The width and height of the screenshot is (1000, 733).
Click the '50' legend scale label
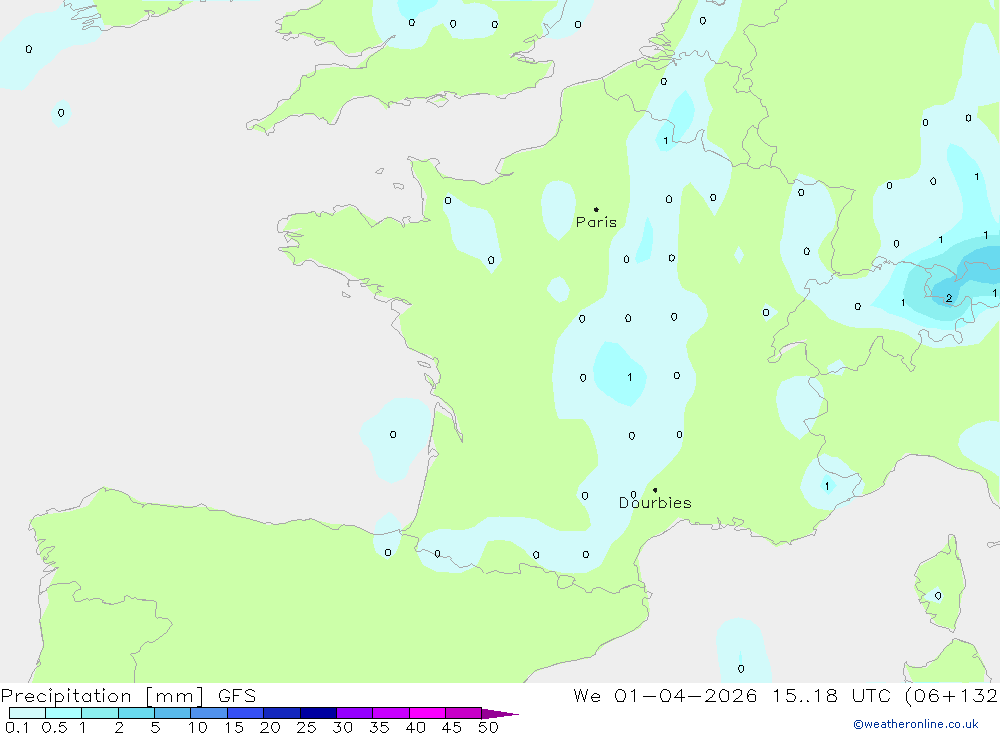coord(488,727)
